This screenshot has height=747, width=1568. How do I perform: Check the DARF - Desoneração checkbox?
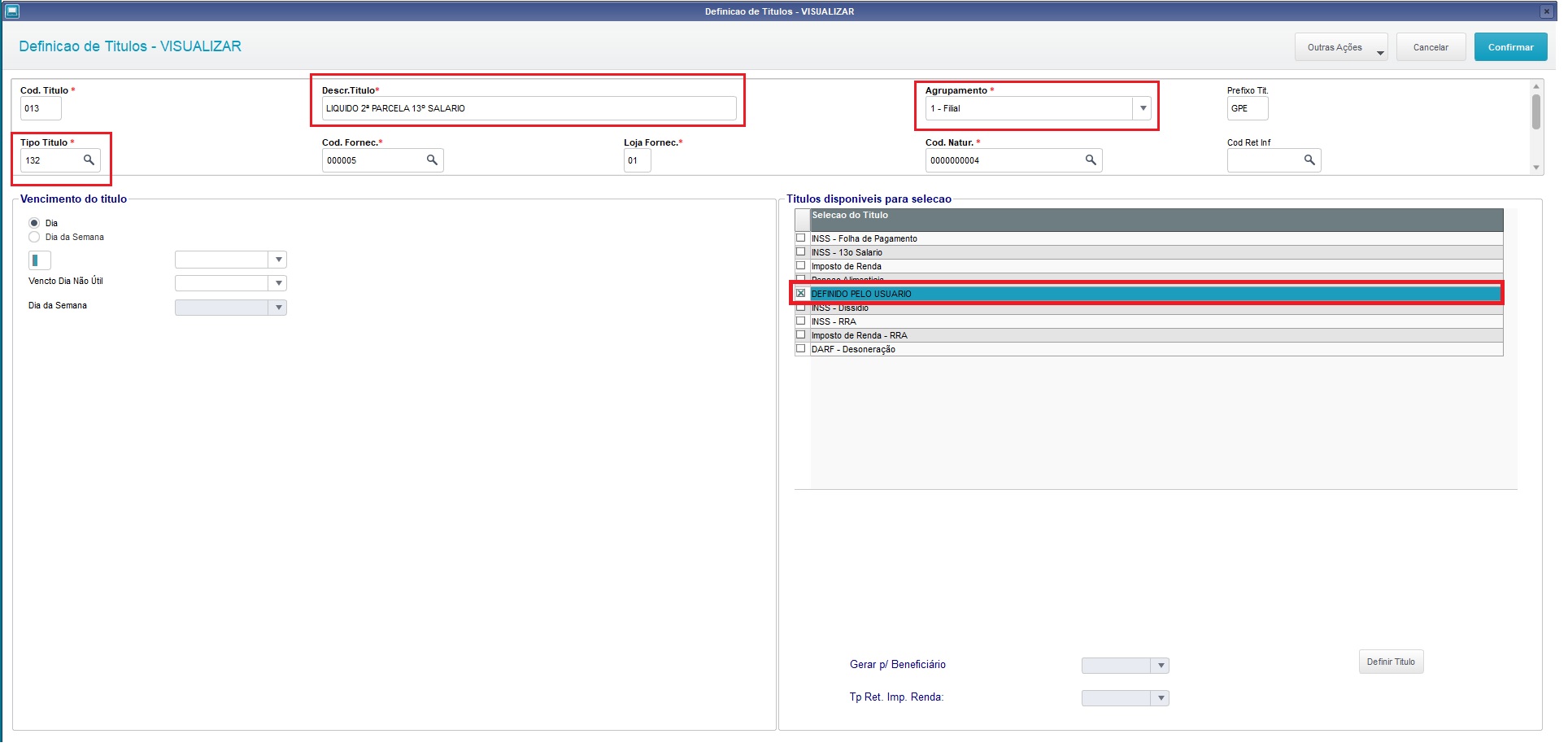pos(801,348)
